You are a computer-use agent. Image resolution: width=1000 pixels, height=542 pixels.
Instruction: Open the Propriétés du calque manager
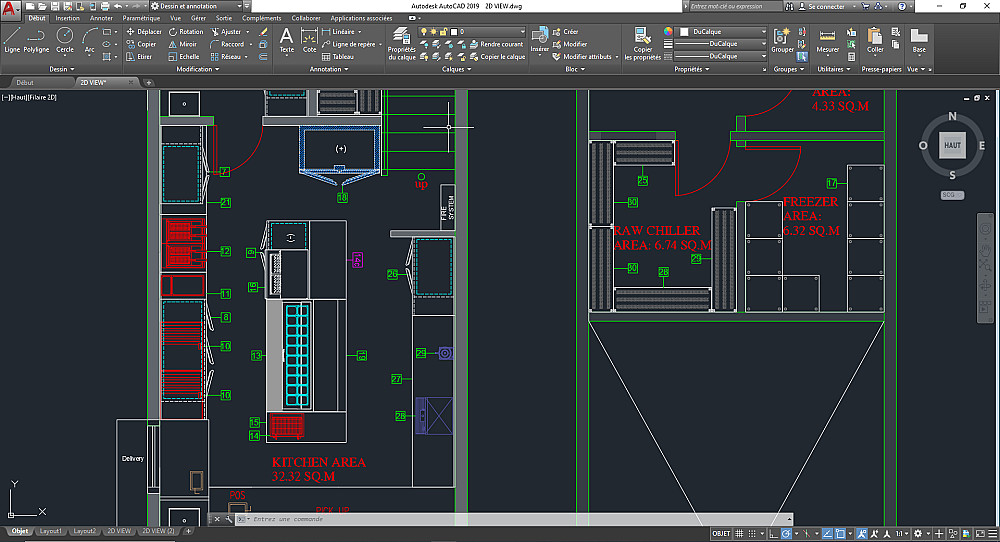coord(401,42)
